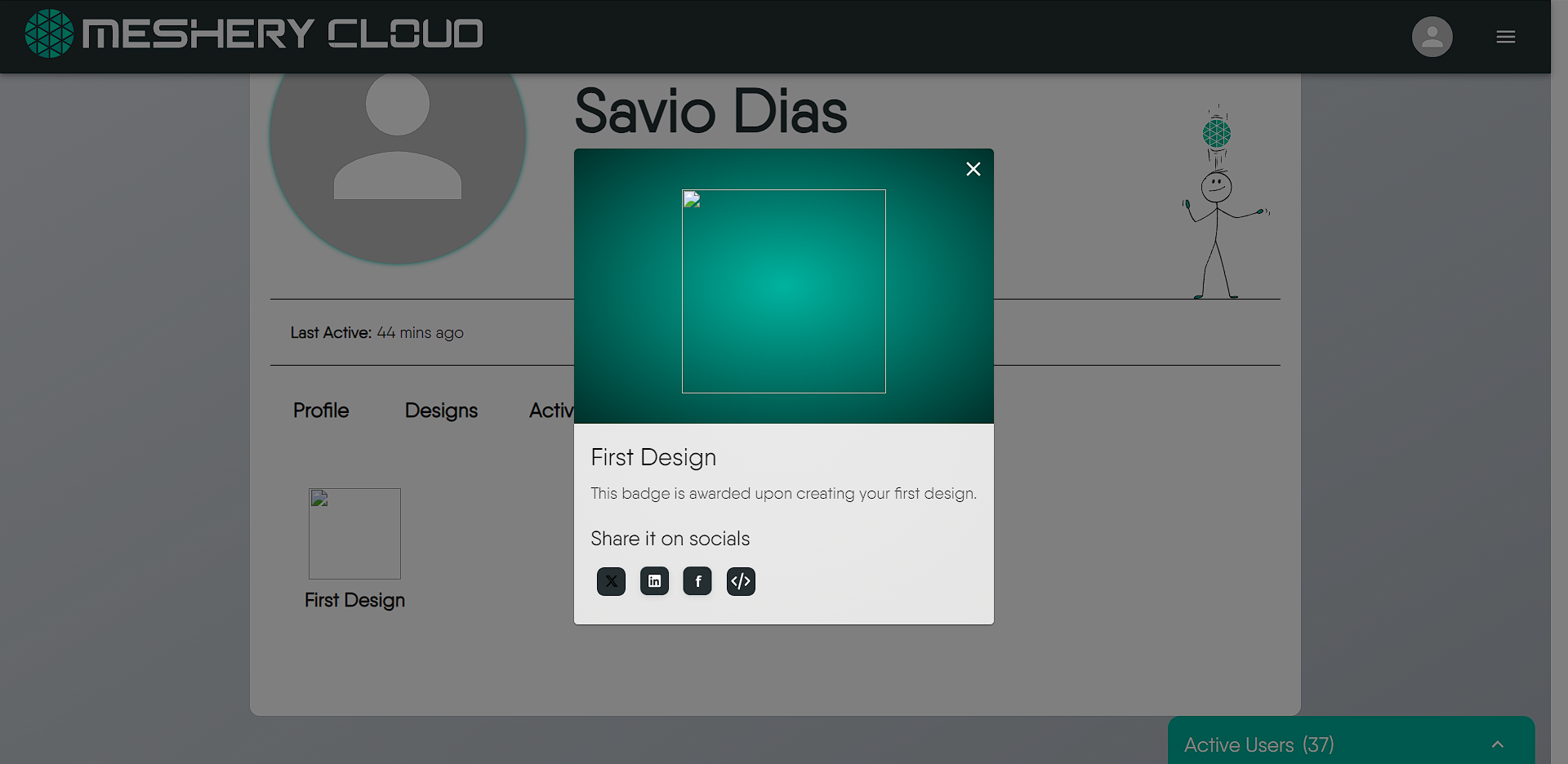The image size is (1568, 764).
Task: Open the user account avatar menu
Action: [x=1432, y=36]
